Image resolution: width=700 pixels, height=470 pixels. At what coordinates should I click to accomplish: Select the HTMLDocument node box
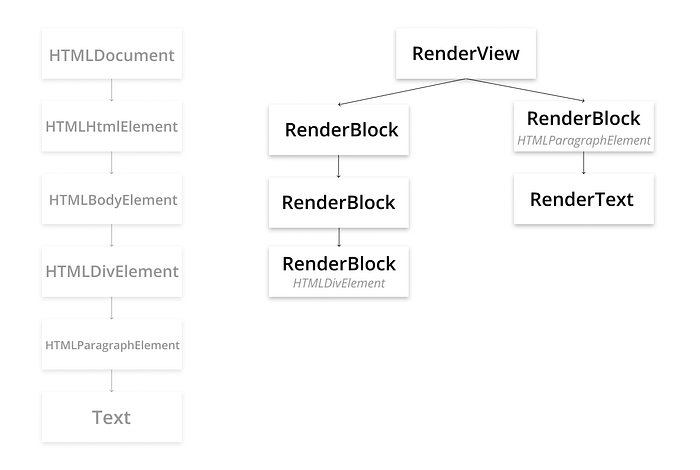112,54
